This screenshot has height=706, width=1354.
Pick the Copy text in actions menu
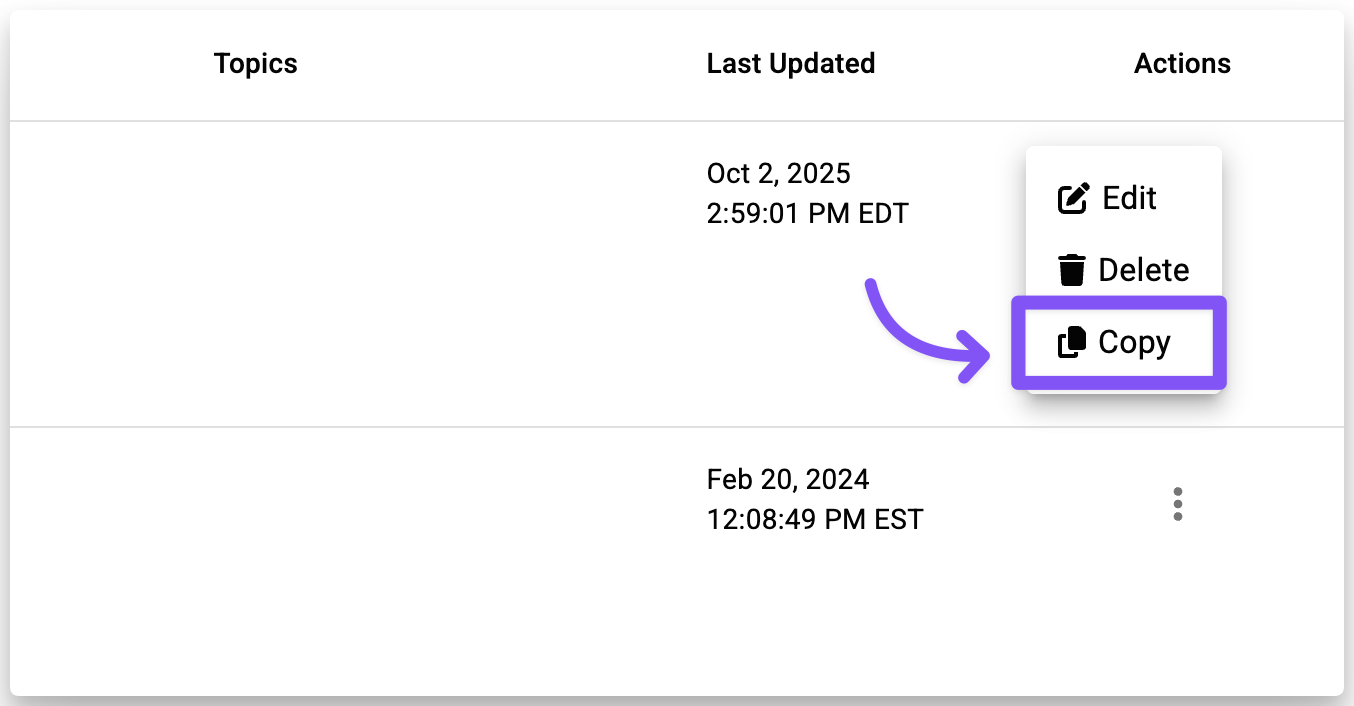pyautogui.click(x=1134, y=343)
